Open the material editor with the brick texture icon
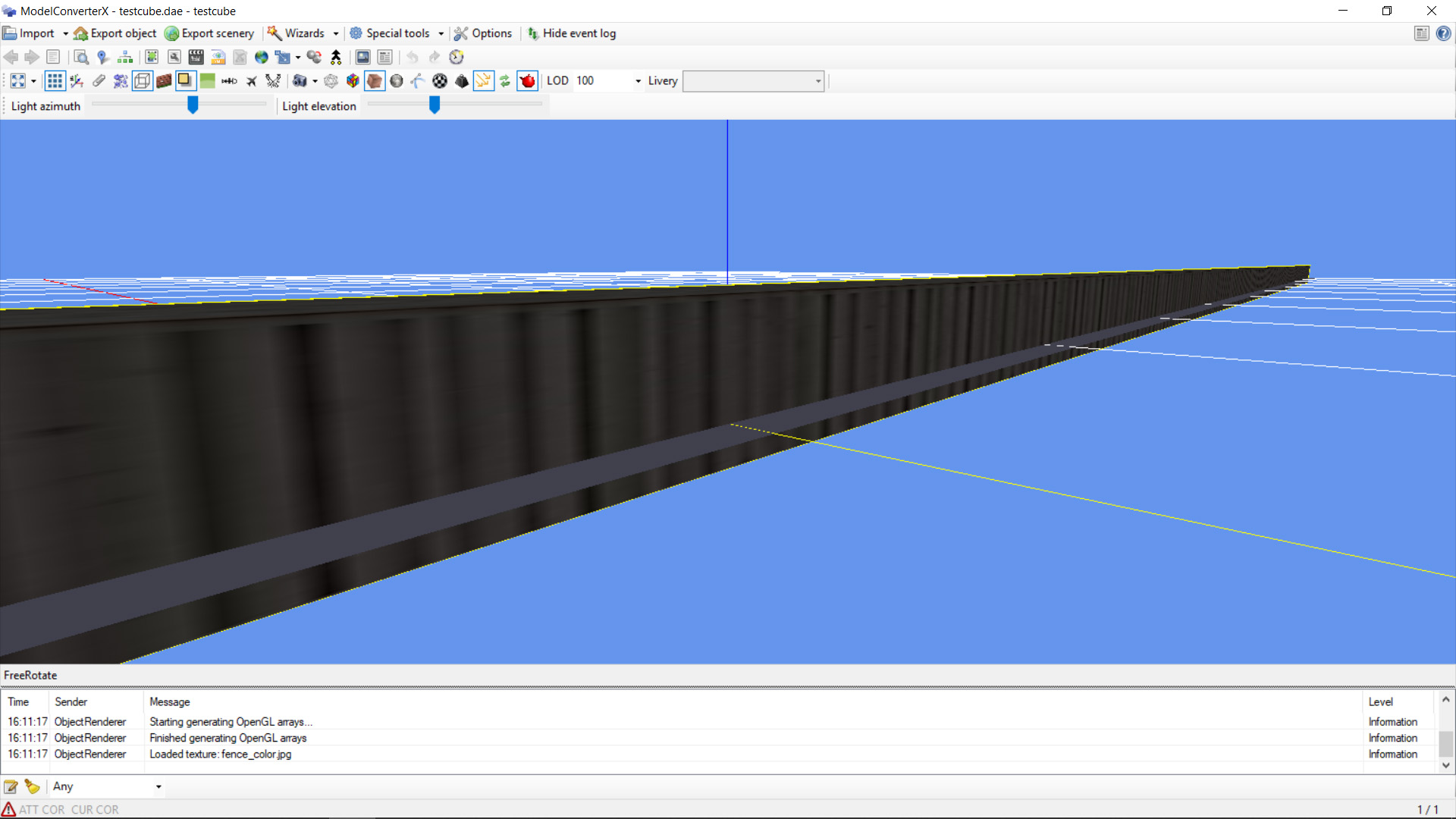 point(164,80)
